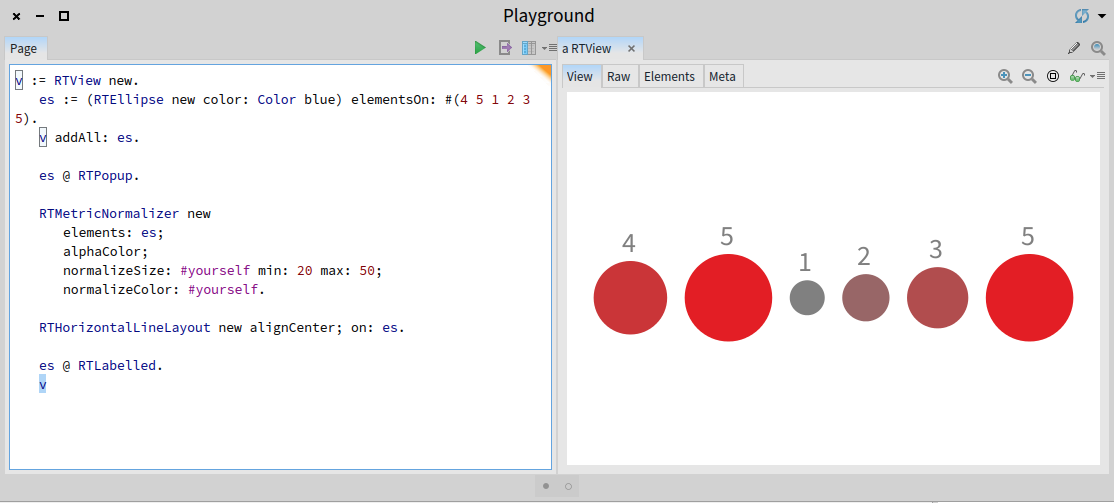The height and width of the screenshot is (503, 1114).
Task: Run the playground code with green play button
Action: (x=480, y=48)
